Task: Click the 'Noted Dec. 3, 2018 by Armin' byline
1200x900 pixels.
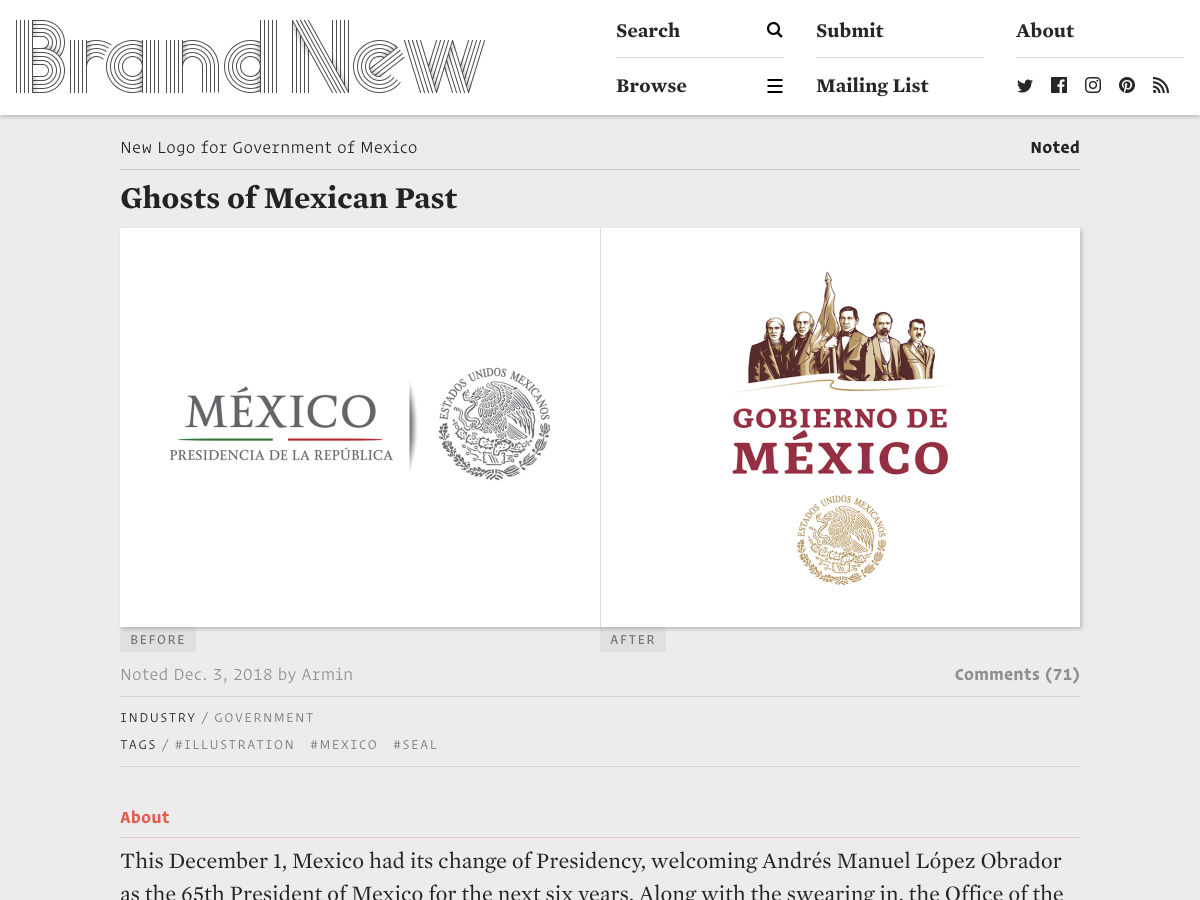Action: coord(237,674)
